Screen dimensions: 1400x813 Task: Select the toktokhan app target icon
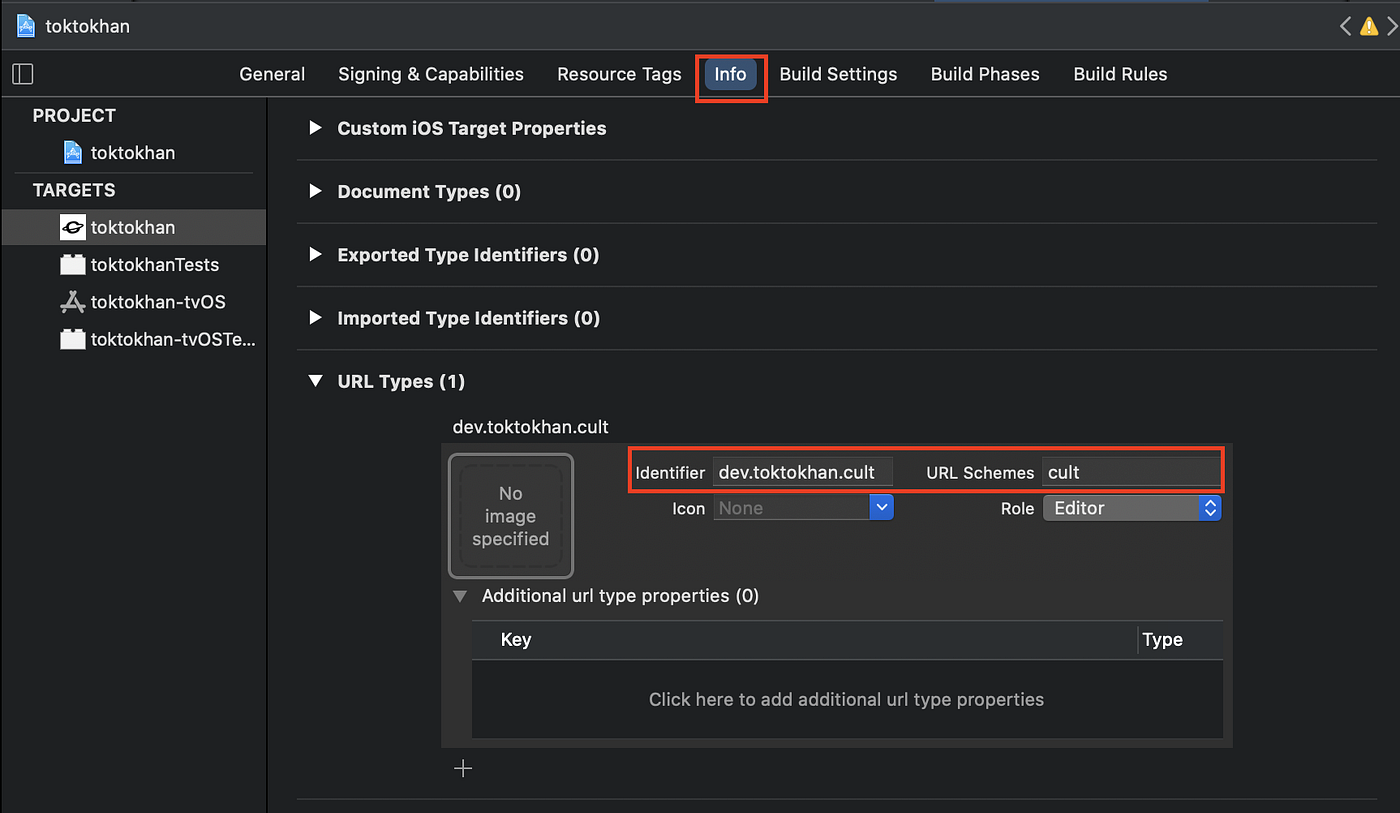73,227
